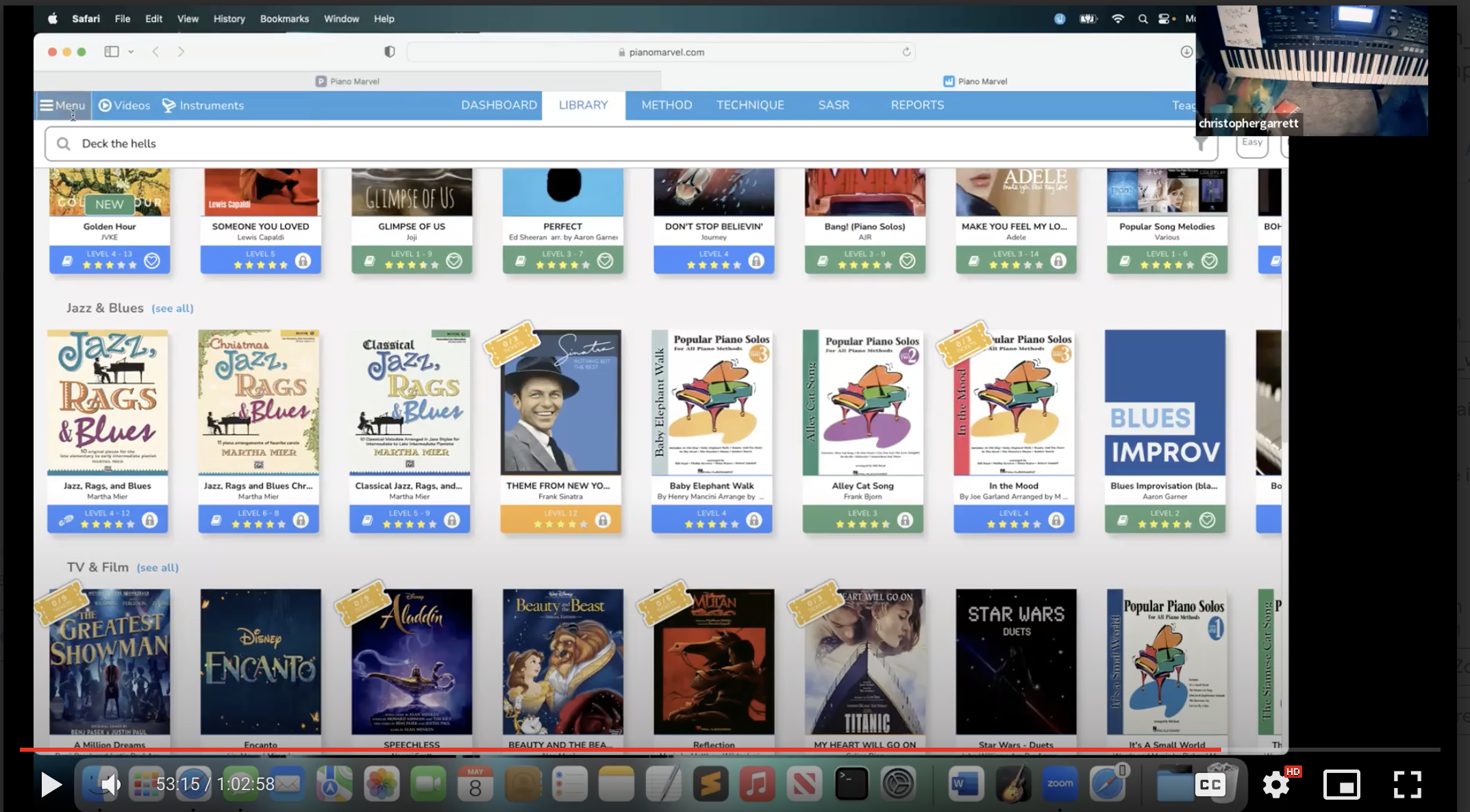Viewport: 1470px width, 812px height.
Task: Seek on the red video progress bar
Action: [730, 750]
